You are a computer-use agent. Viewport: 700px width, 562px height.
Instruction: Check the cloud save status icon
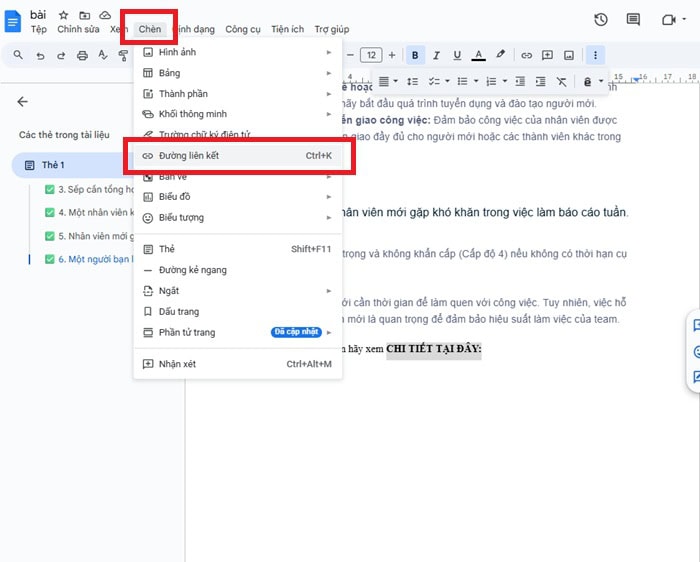(105, 16)
